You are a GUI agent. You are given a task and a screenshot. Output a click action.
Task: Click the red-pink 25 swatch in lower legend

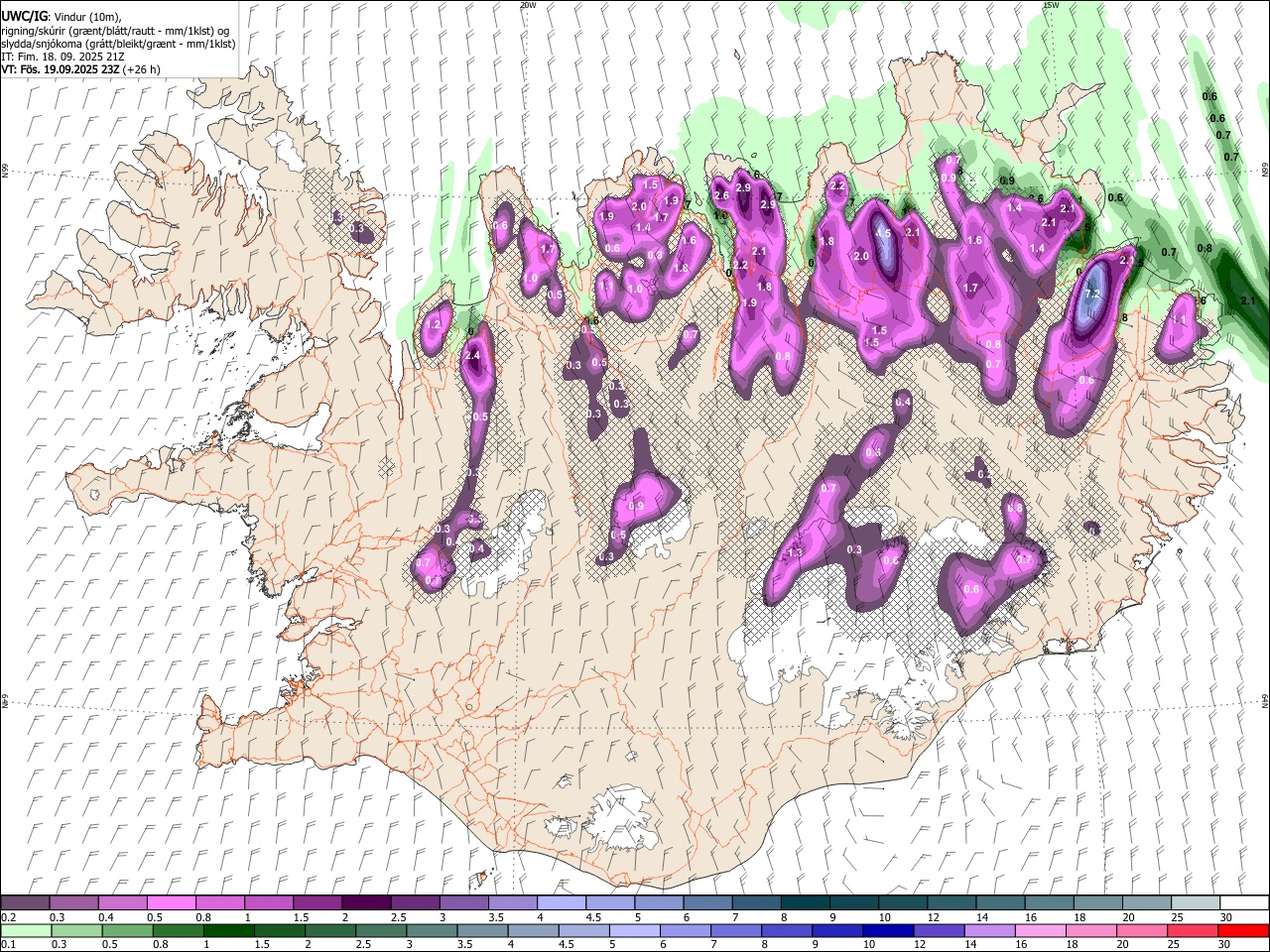point(1192,930)
